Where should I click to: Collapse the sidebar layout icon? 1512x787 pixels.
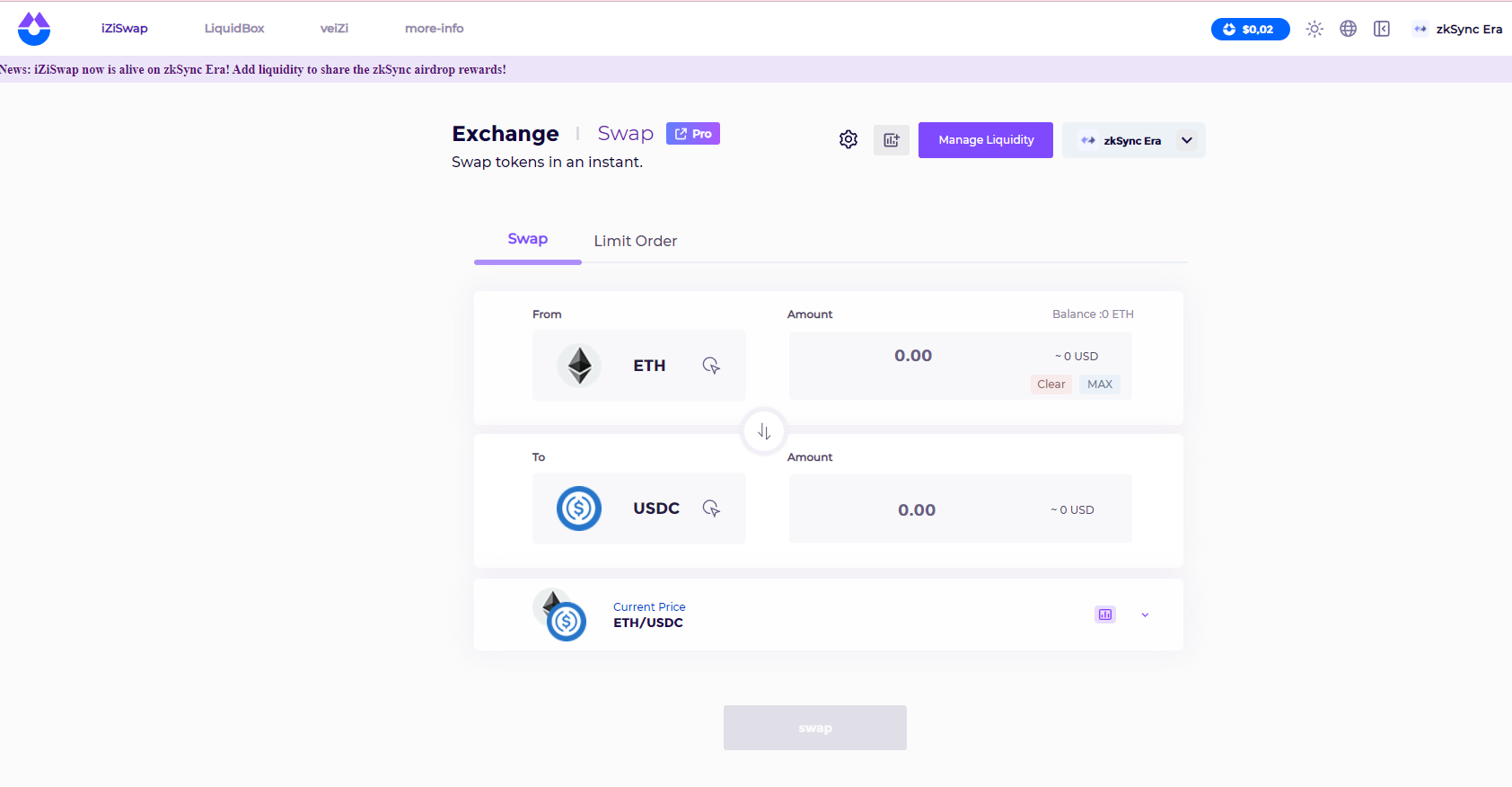click(1382, 29)
